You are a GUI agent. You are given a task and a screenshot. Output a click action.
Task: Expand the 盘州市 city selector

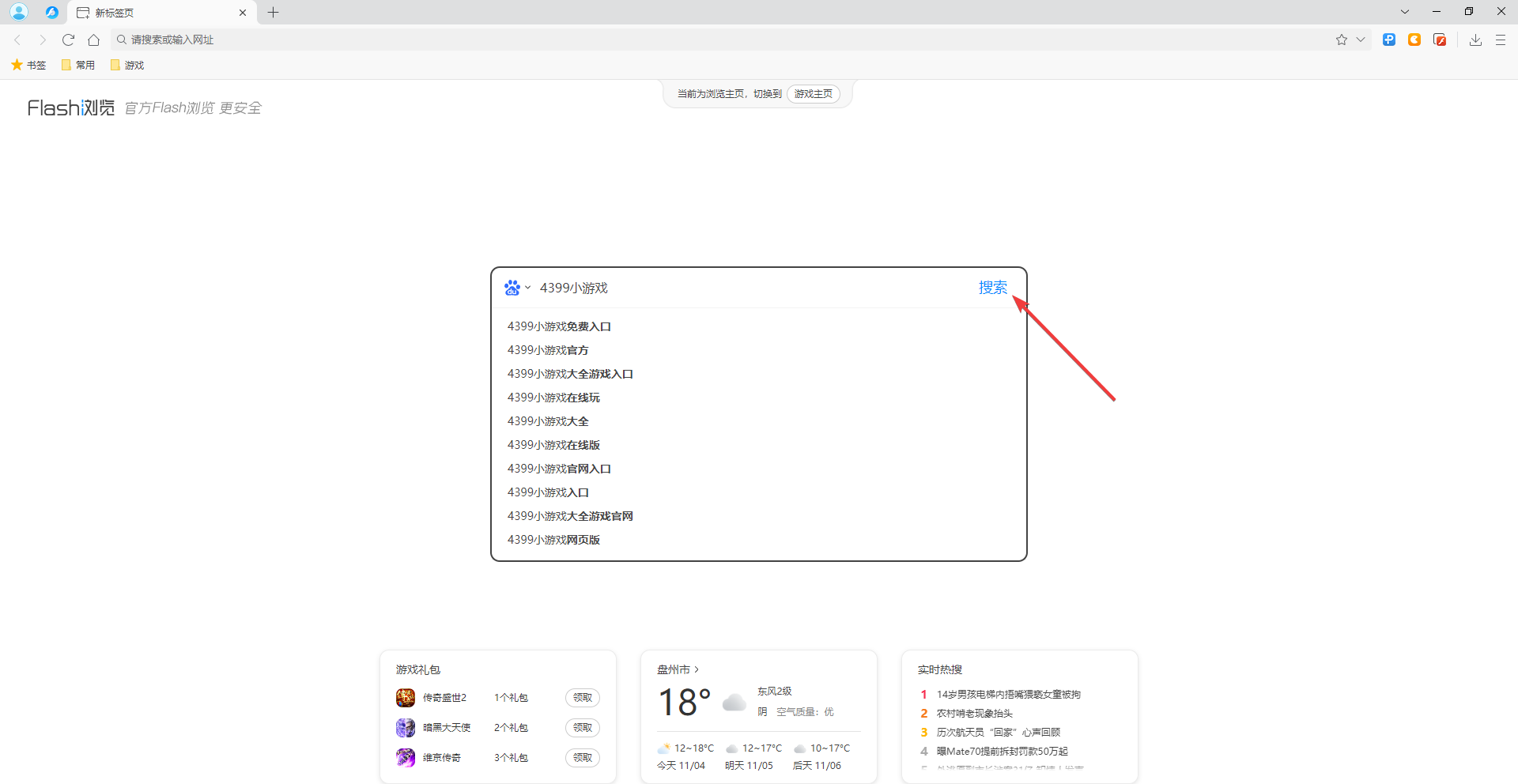point(678,669)
